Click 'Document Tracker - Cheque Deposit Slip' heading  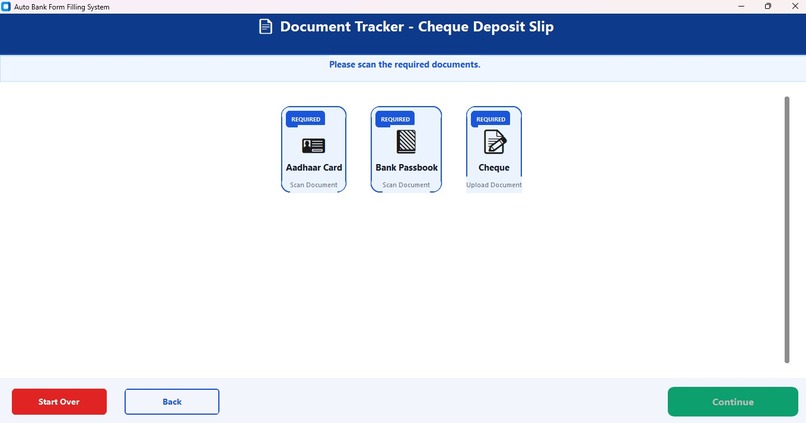(417, 27)
